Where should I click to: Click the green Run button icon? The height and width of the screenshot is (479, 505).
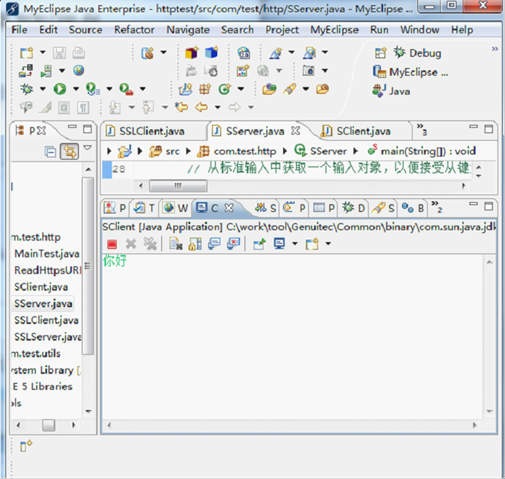click(x=60, y=89)
